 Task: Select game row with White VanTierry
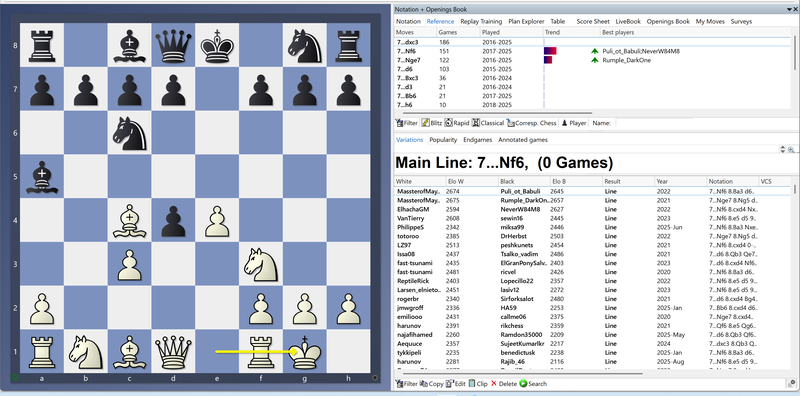(x=594, y=218)
